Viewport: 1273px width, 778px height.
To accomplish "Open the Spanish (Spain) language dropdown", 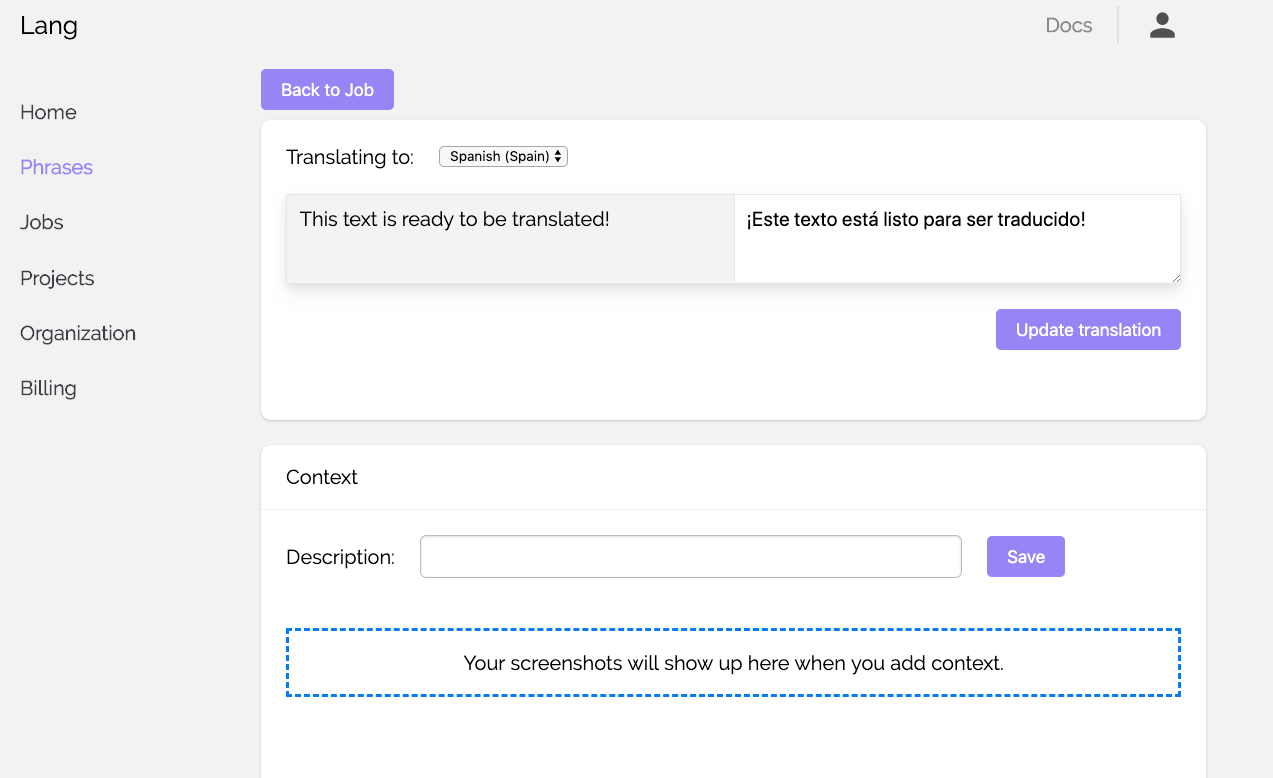I will [x=503, y=157].
